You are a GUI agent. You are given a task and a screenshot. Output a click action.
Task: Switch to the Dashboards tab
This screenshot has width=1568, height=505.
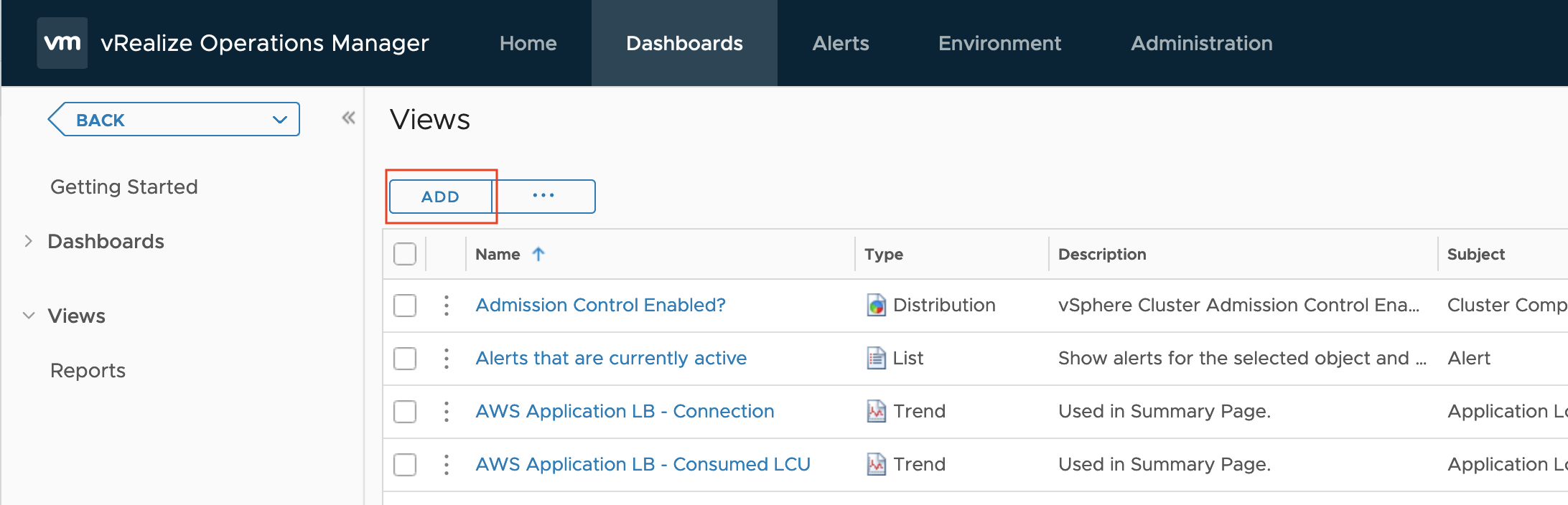pos(684,43)
